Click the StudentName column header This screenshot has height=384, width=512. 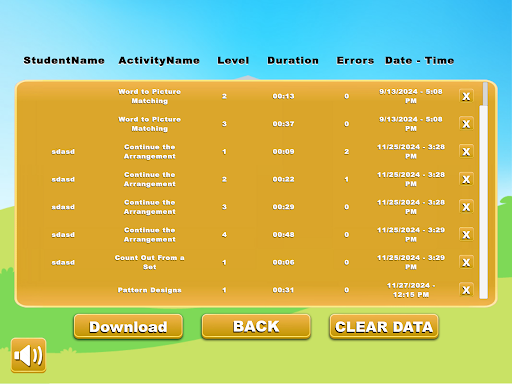(x=64, y=61)
